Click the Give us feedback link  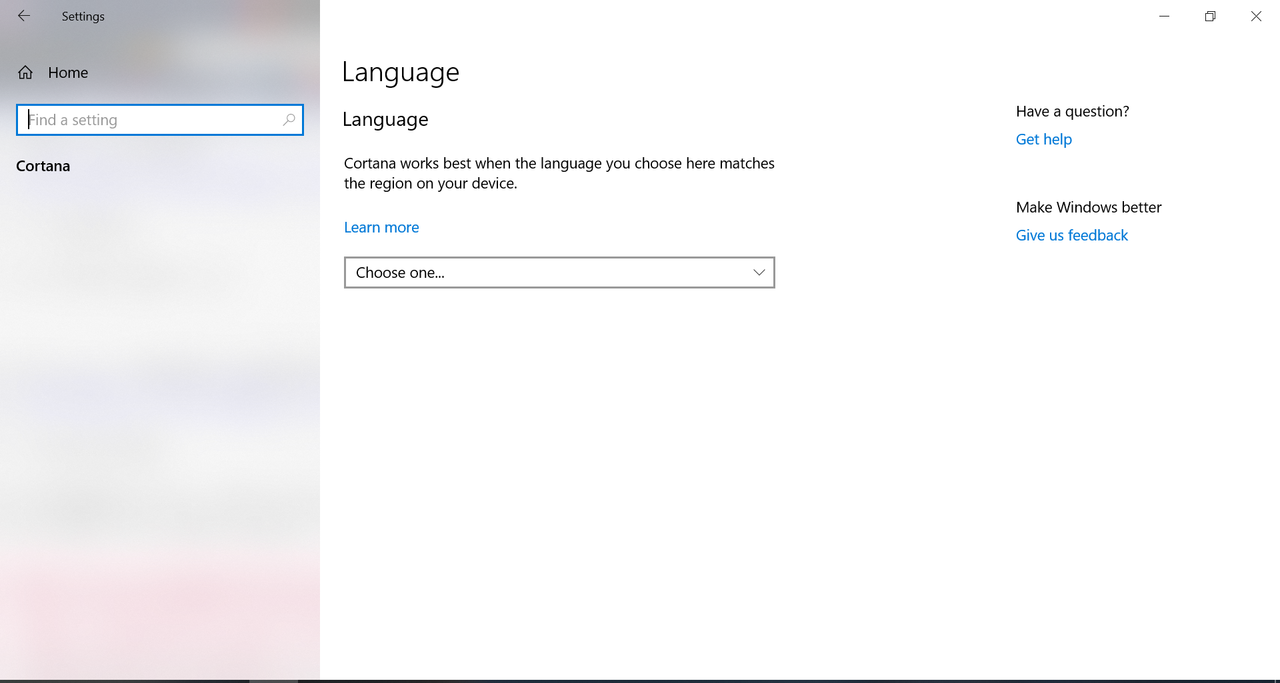1071,235
